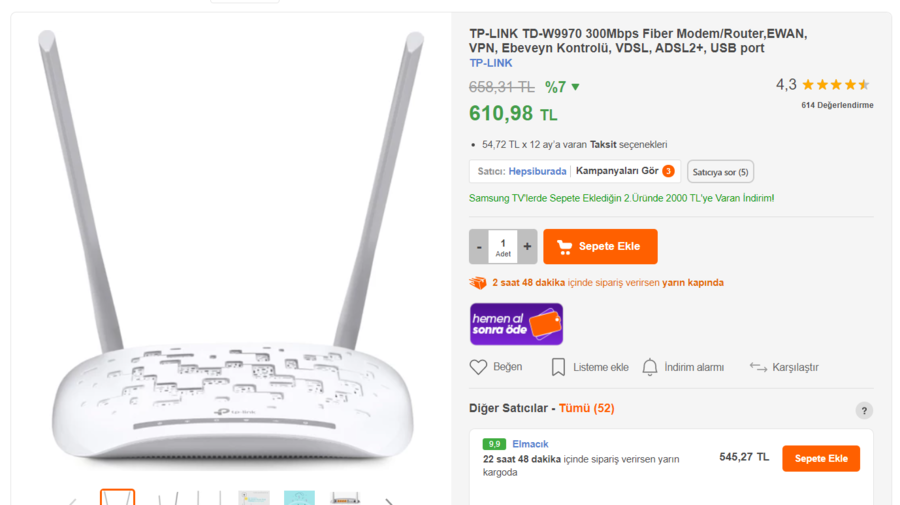Expand the %7 discount arrow
The width and height of the screenshot is (900, 505).
pos(576,87)
